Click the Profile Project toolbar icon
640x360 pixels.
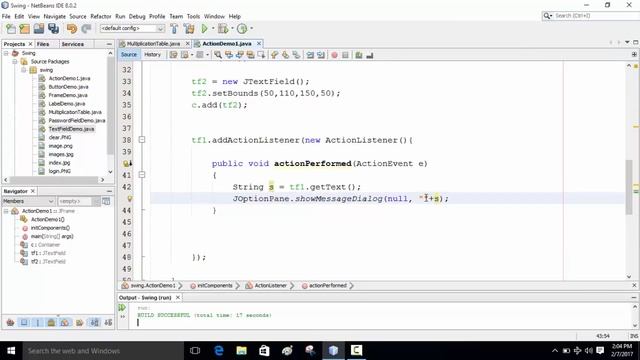(242, 29)
